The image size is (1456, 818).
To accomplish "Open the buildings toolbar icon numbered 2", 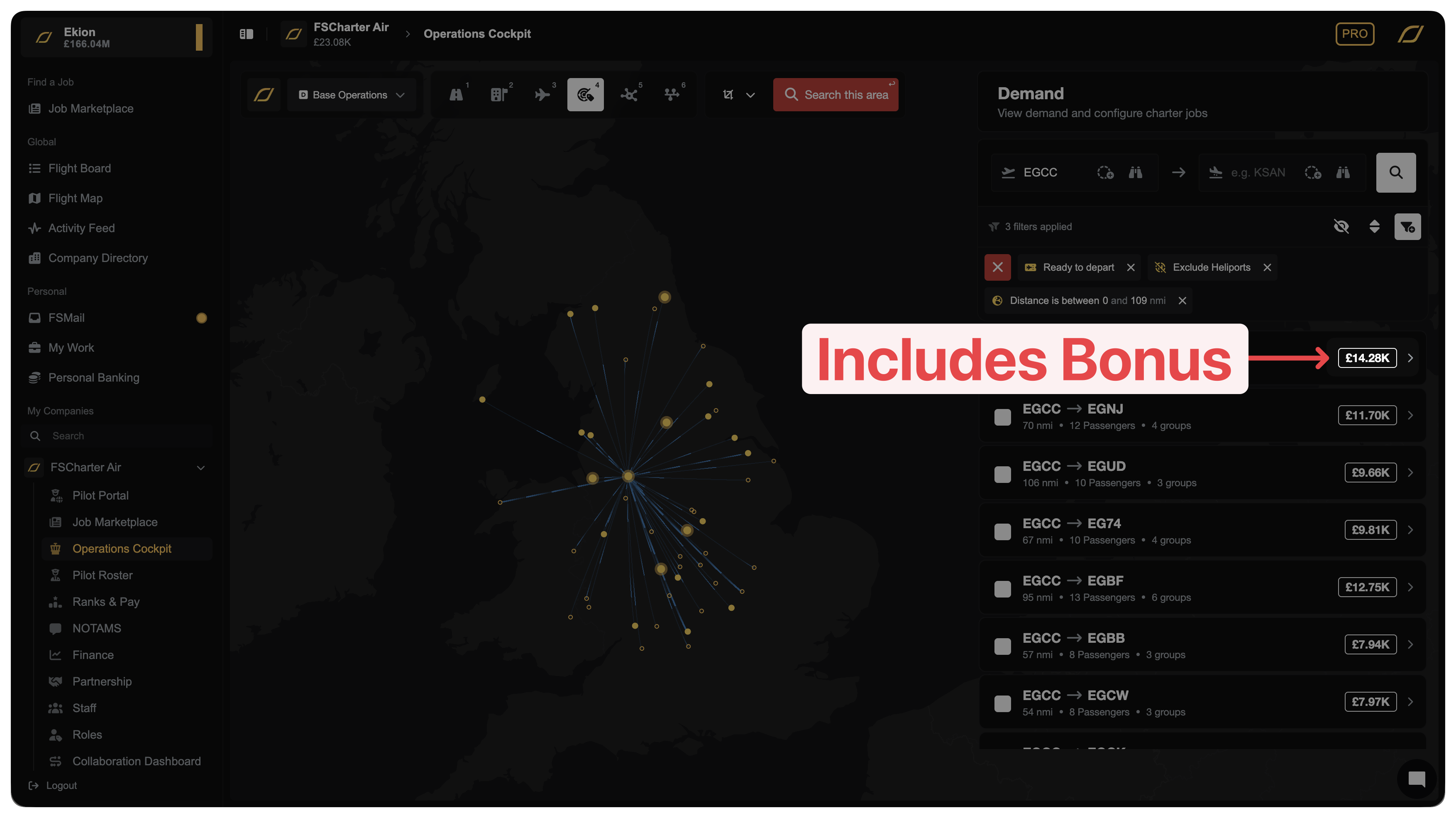I will 498,95.
